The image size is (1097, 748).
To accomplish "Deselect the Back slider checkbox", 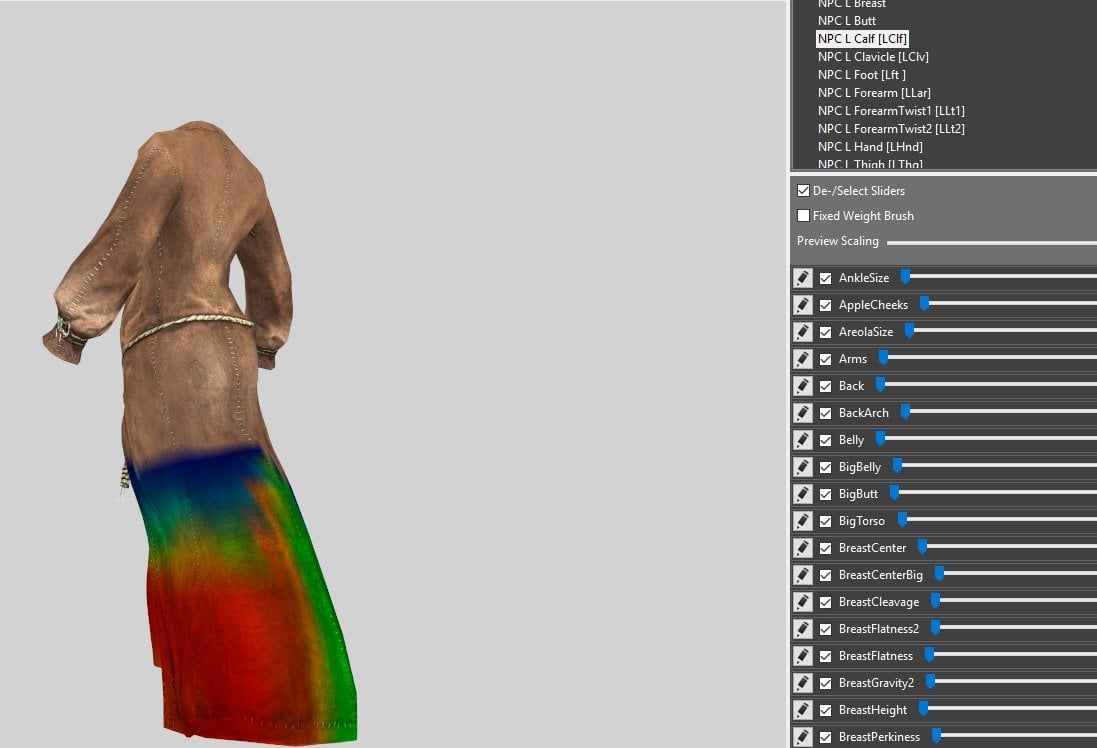I will click(x=826, y=386).
